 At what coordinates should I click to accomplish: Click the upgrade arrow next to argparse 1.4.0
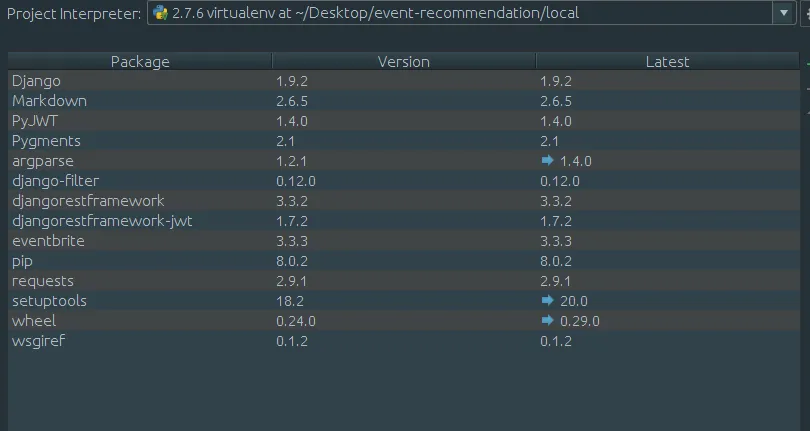tap(548, 161)
